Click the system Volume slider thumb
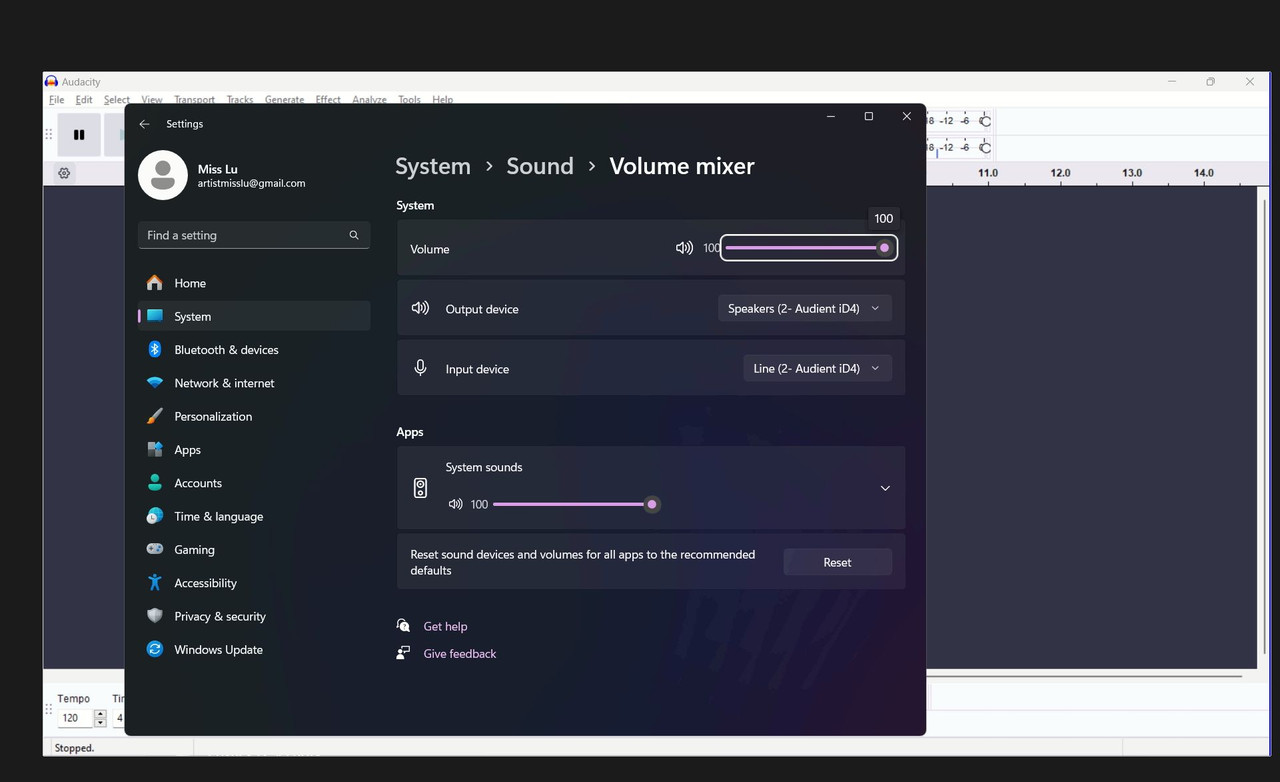The image size is (1280, 782). coord(884,248)
